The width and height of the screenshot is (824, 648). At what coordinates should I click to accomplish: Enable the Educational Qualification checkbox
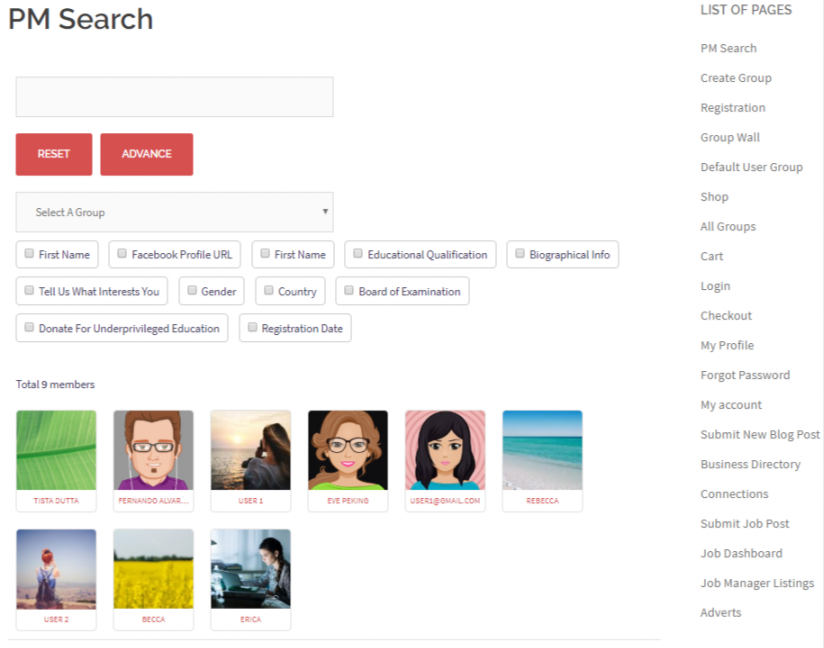pos(357,254)
